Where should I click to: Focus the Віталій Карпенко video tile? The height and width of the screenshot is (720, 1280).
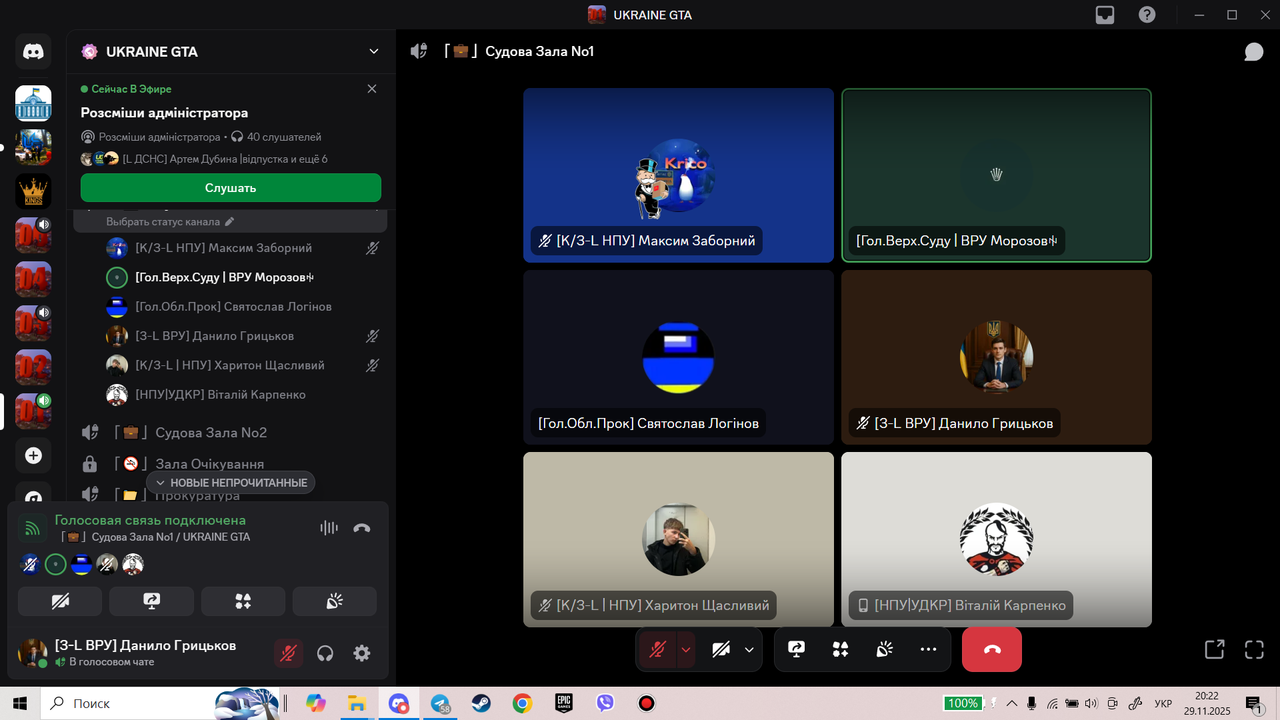(x=996, y=539)
